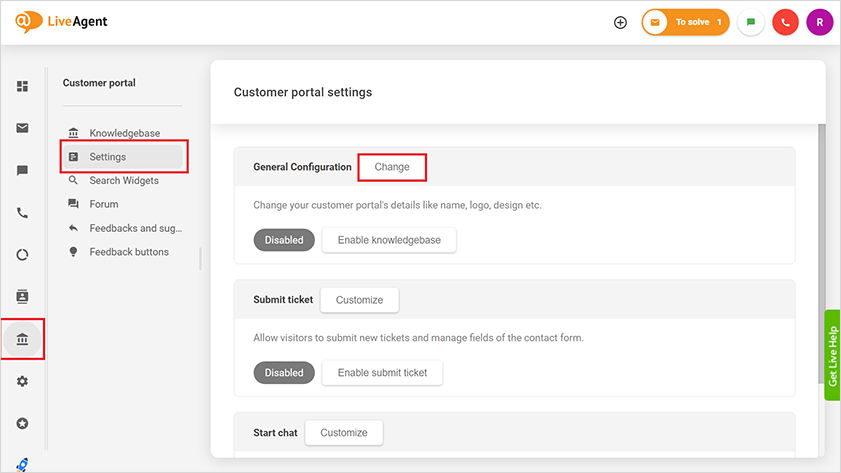Select Settings in Customer portal menu

(x=123, y=157)
